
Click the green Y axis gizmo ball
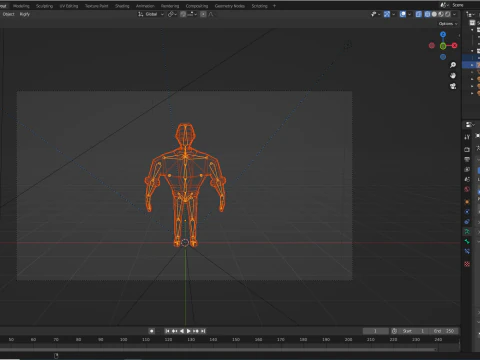tap(443, 46)
